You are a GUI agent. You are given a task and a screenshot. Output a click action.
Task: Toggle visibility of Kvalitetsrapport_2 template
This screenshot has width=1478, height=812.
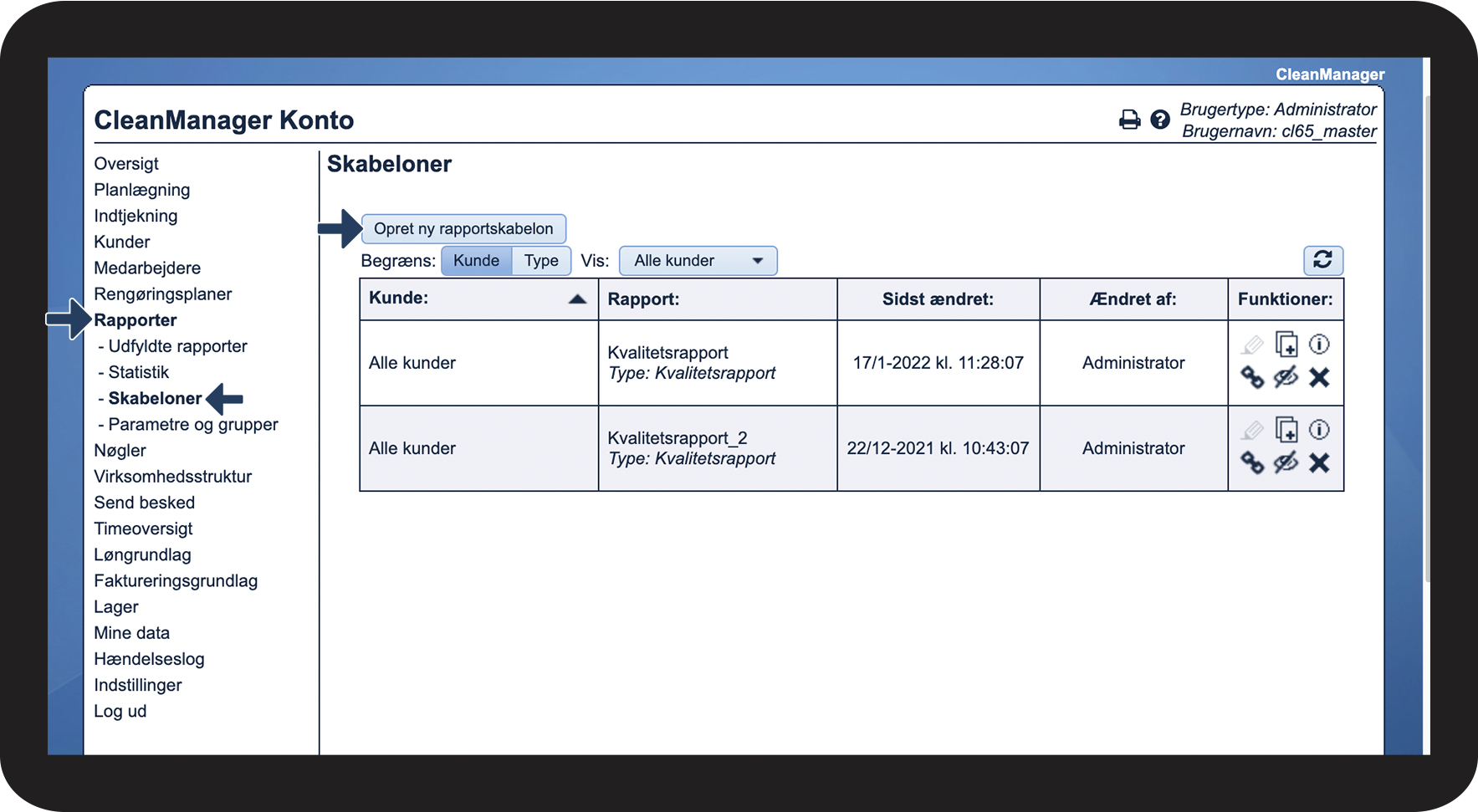point(1286,463)
